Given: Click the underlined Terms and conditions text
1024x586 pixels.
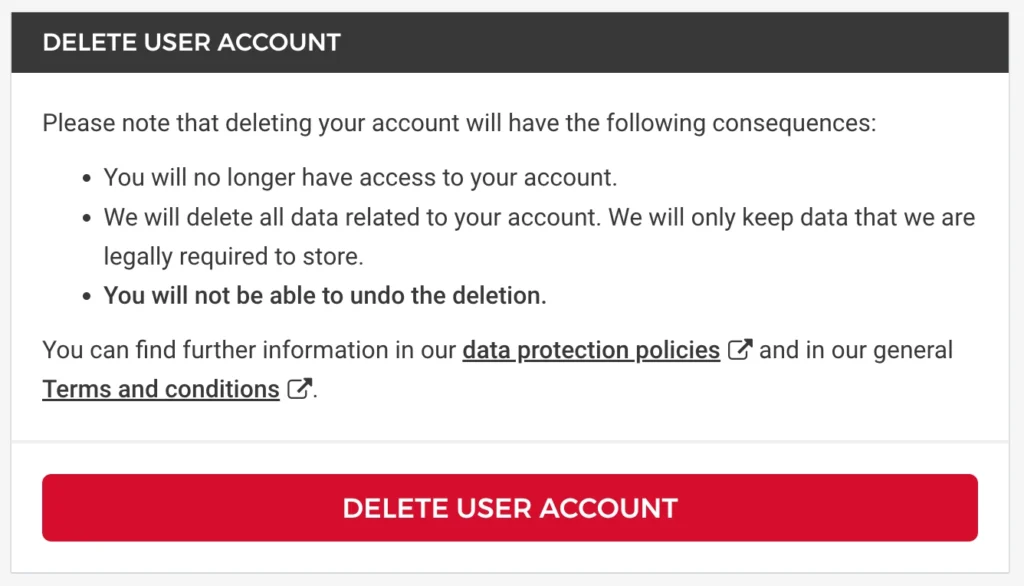Looking at the screenshot, I should coord(160,388).
